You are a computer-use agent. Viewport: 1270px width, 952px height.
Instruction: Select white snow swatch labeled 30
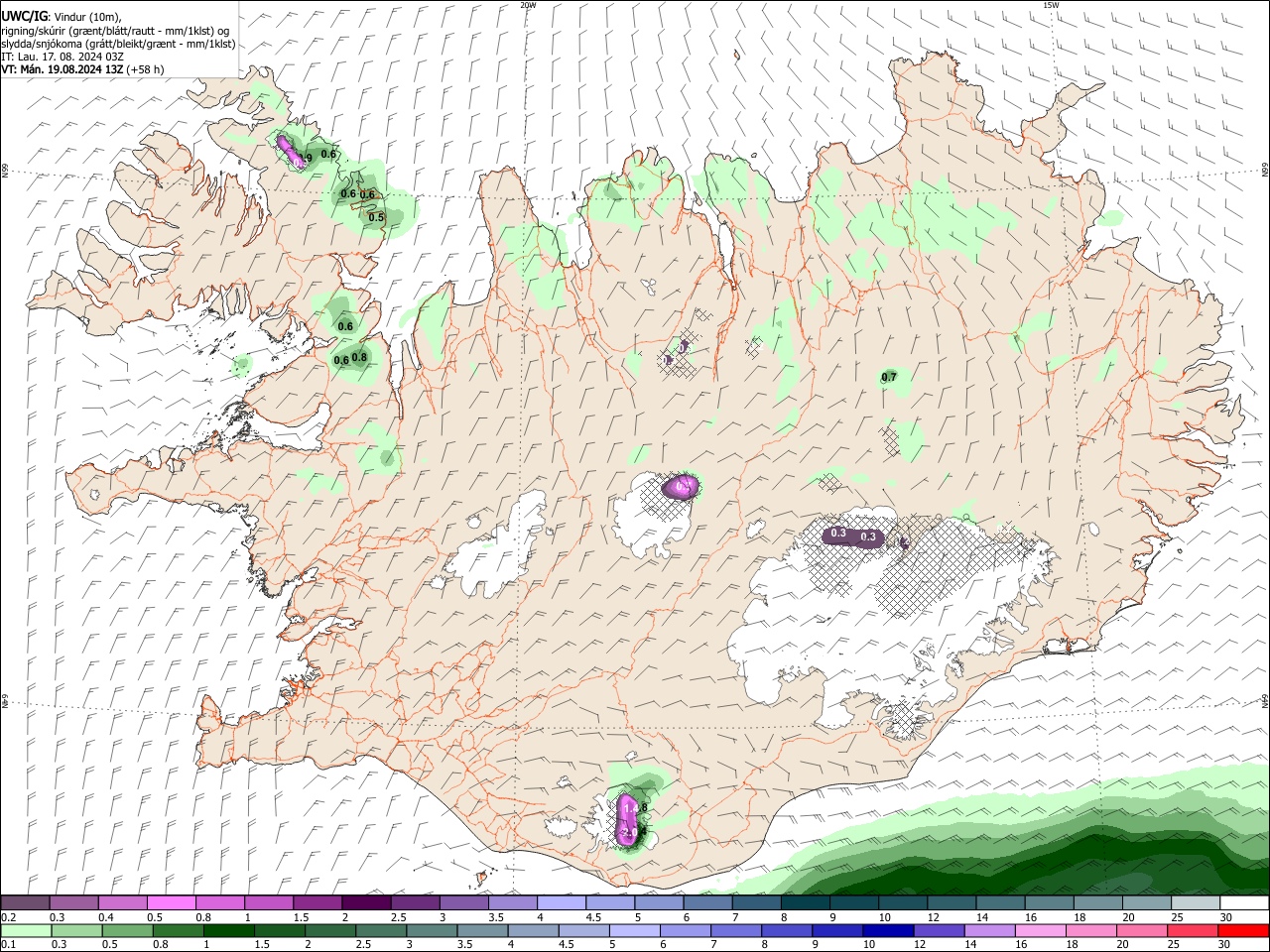[1243, 902]
